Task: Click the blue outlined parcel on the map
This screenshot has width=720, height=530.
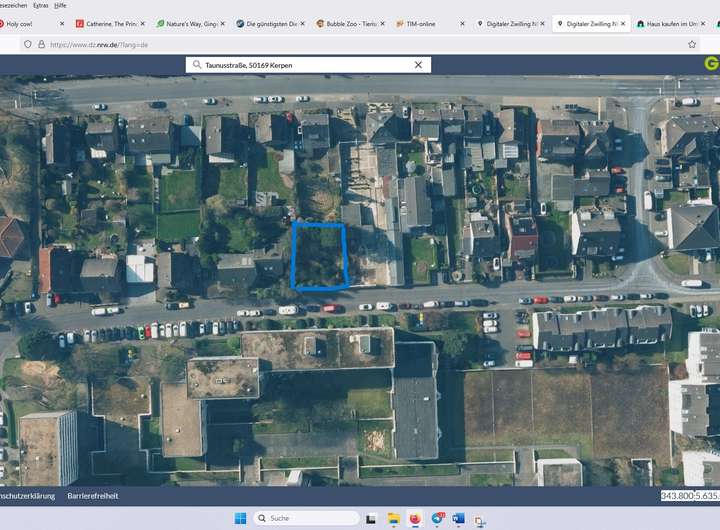Action: [x=319, y=256]
